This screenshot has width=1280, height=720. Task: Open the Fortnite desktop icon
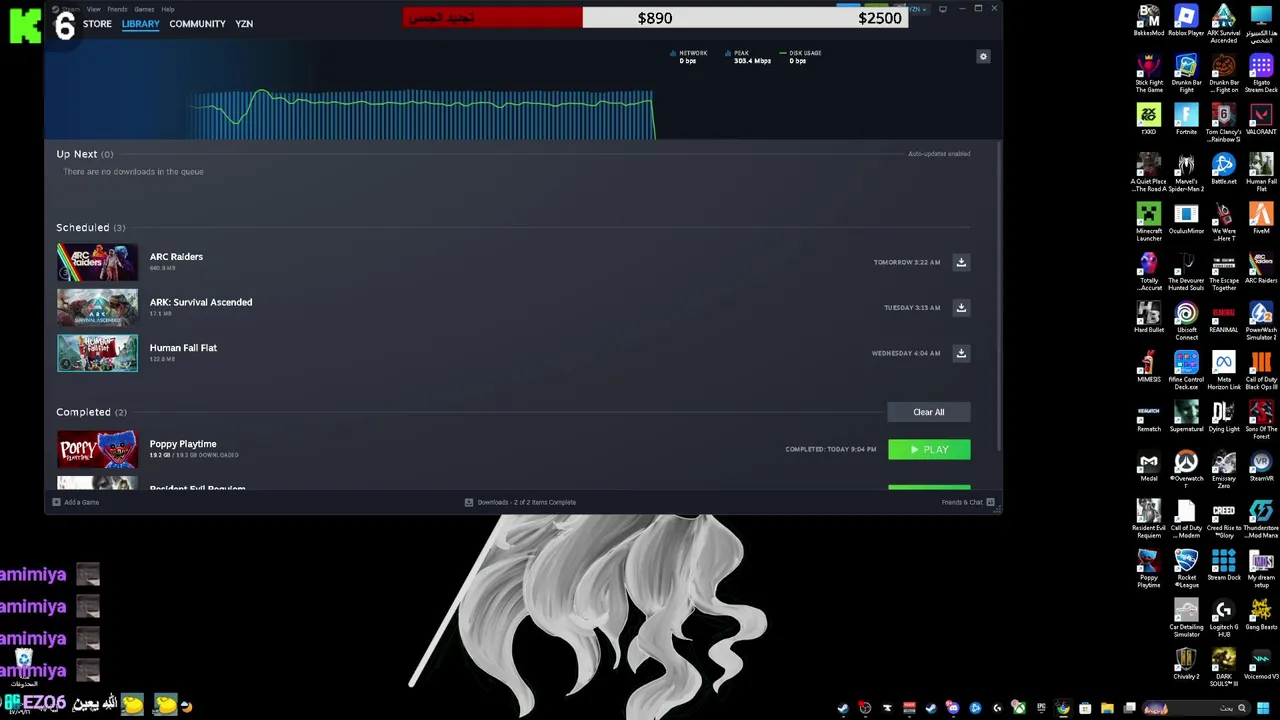pos(1186,120)
